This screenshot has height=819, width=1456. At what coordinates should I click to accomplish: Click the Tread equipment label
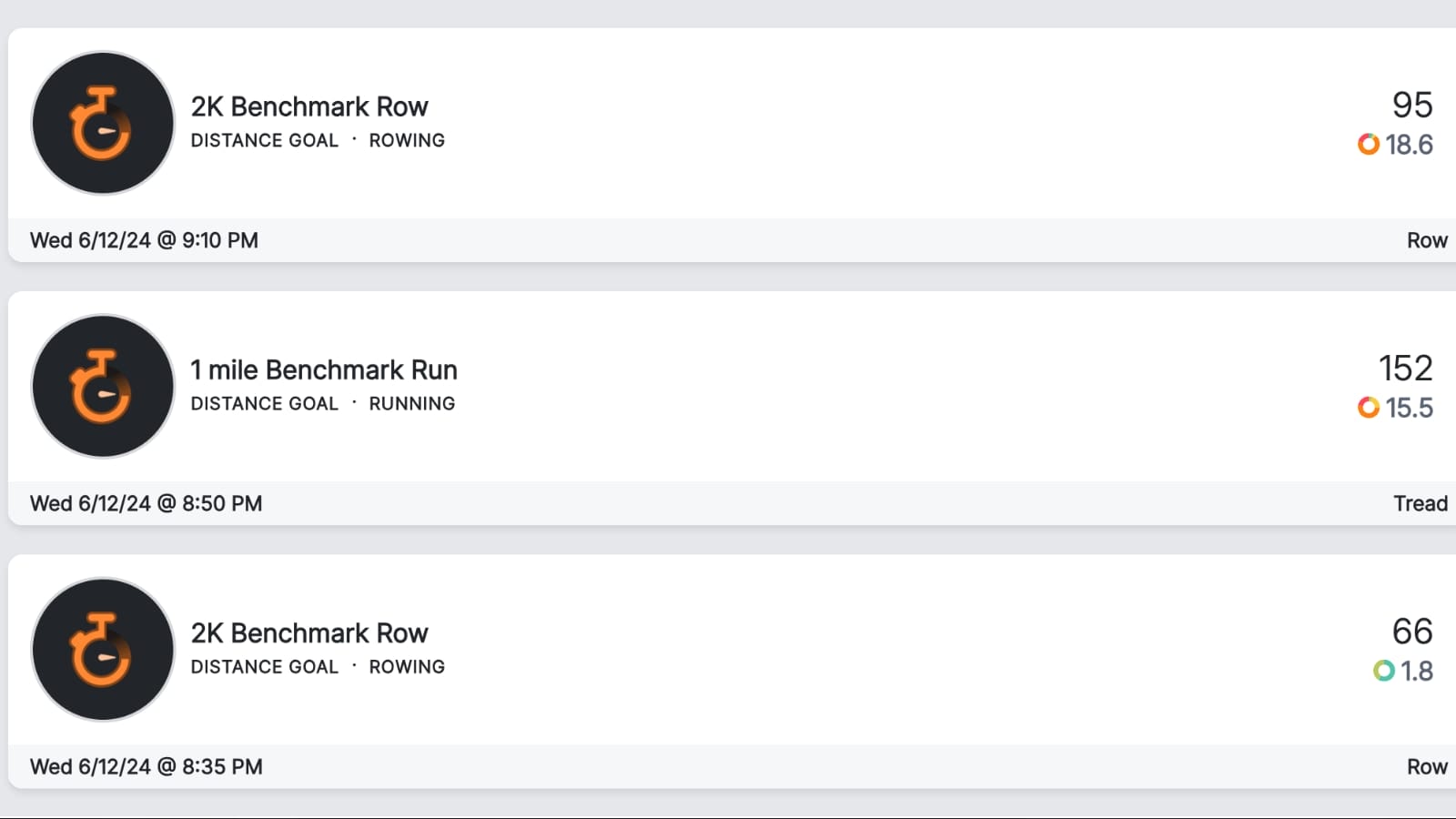point(1421,503)
